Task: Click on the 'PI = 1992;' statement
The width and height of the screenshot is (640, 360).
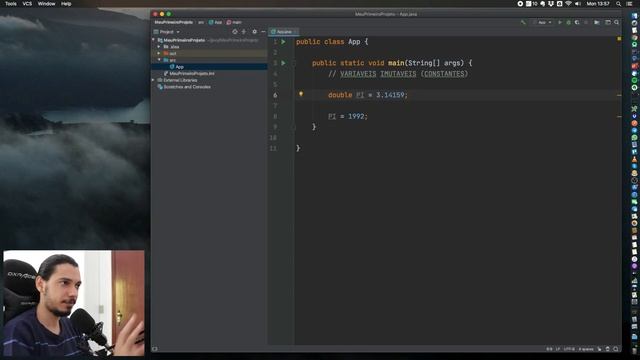Action: [348, 116]
